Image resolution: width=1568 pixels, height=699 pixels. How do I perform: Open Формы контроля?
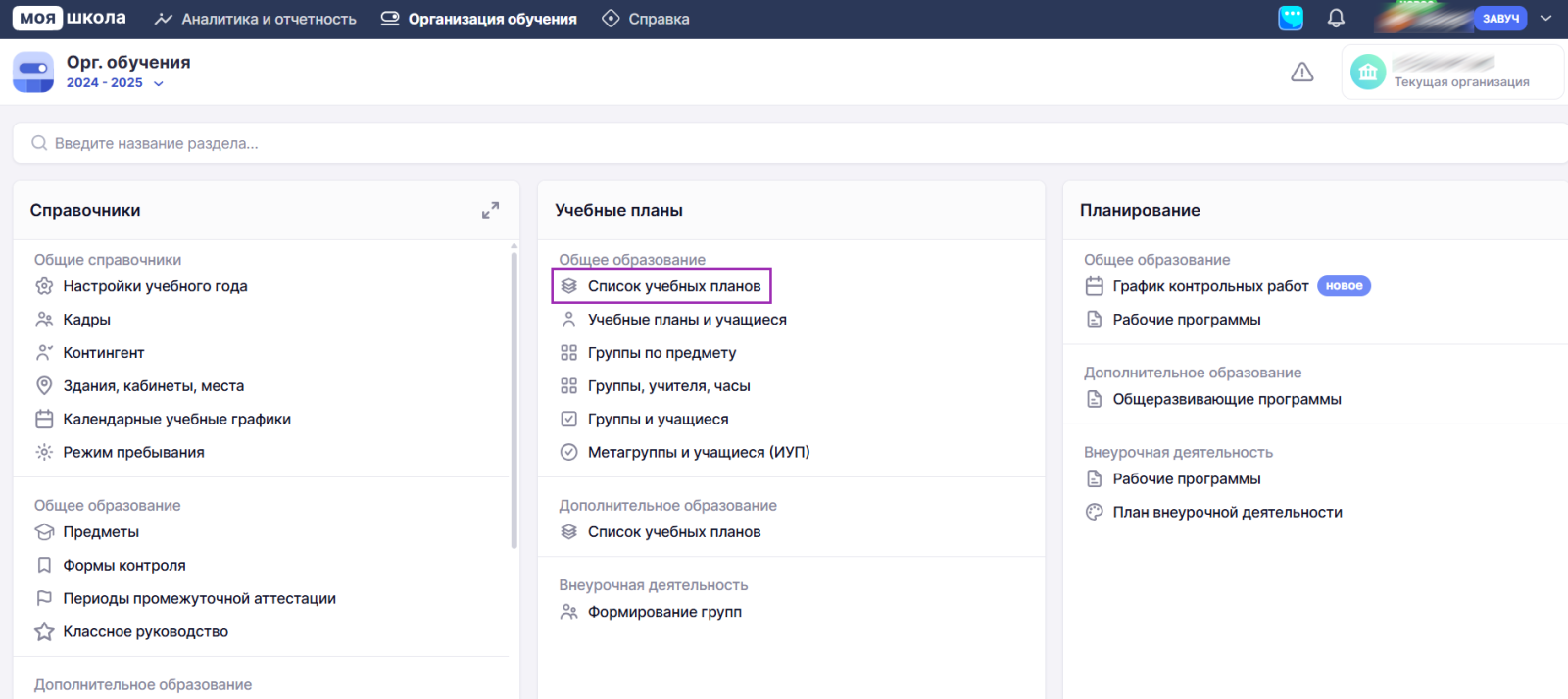click(124, 566)
